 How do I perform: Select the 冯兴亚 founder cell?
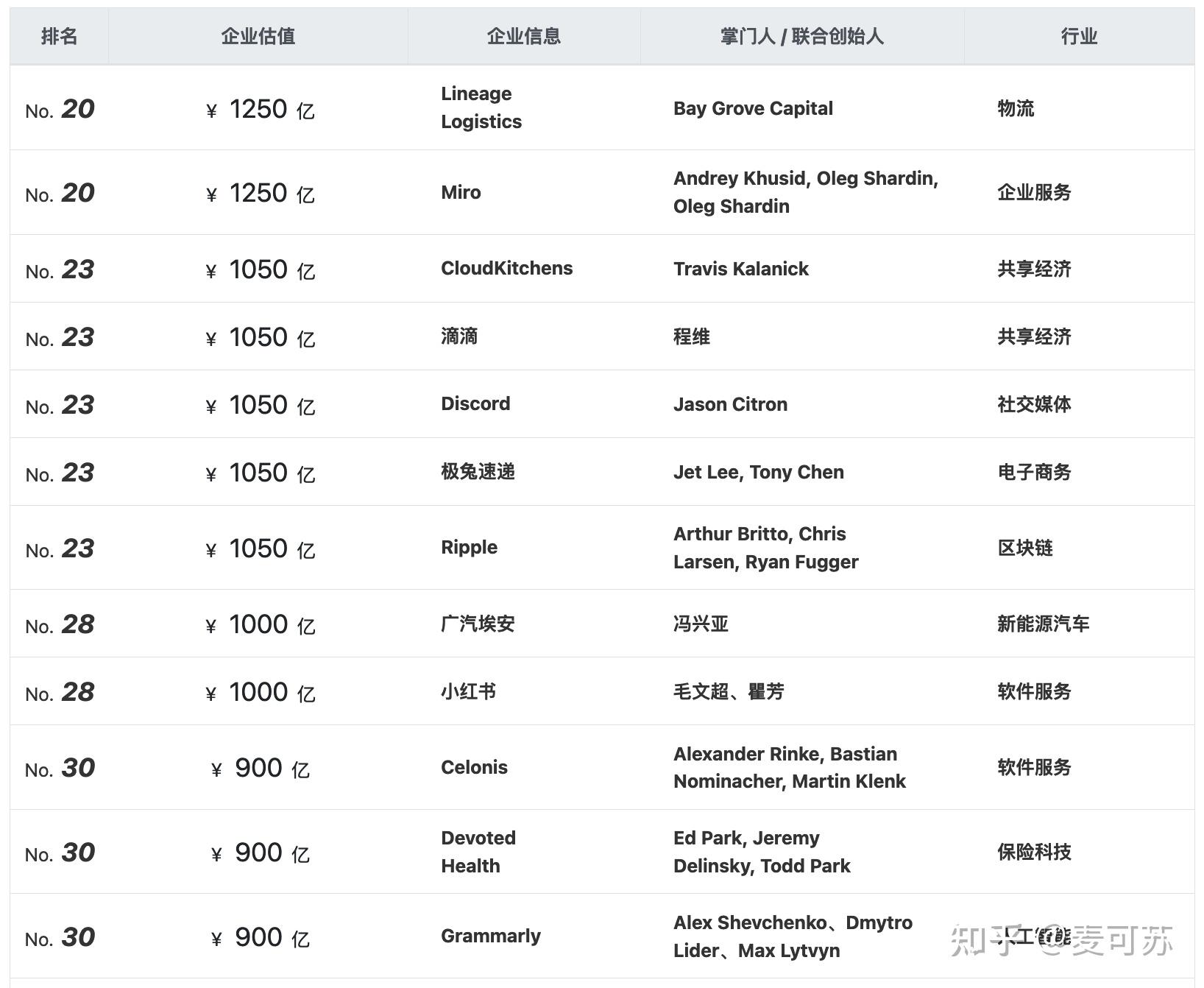pyautogui.click(x=701, y=624)
